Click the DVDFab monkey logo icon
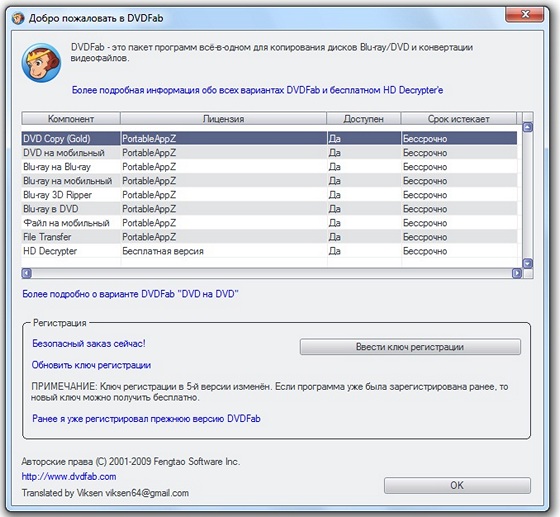 pyautogui.click(x=41, y=63)
